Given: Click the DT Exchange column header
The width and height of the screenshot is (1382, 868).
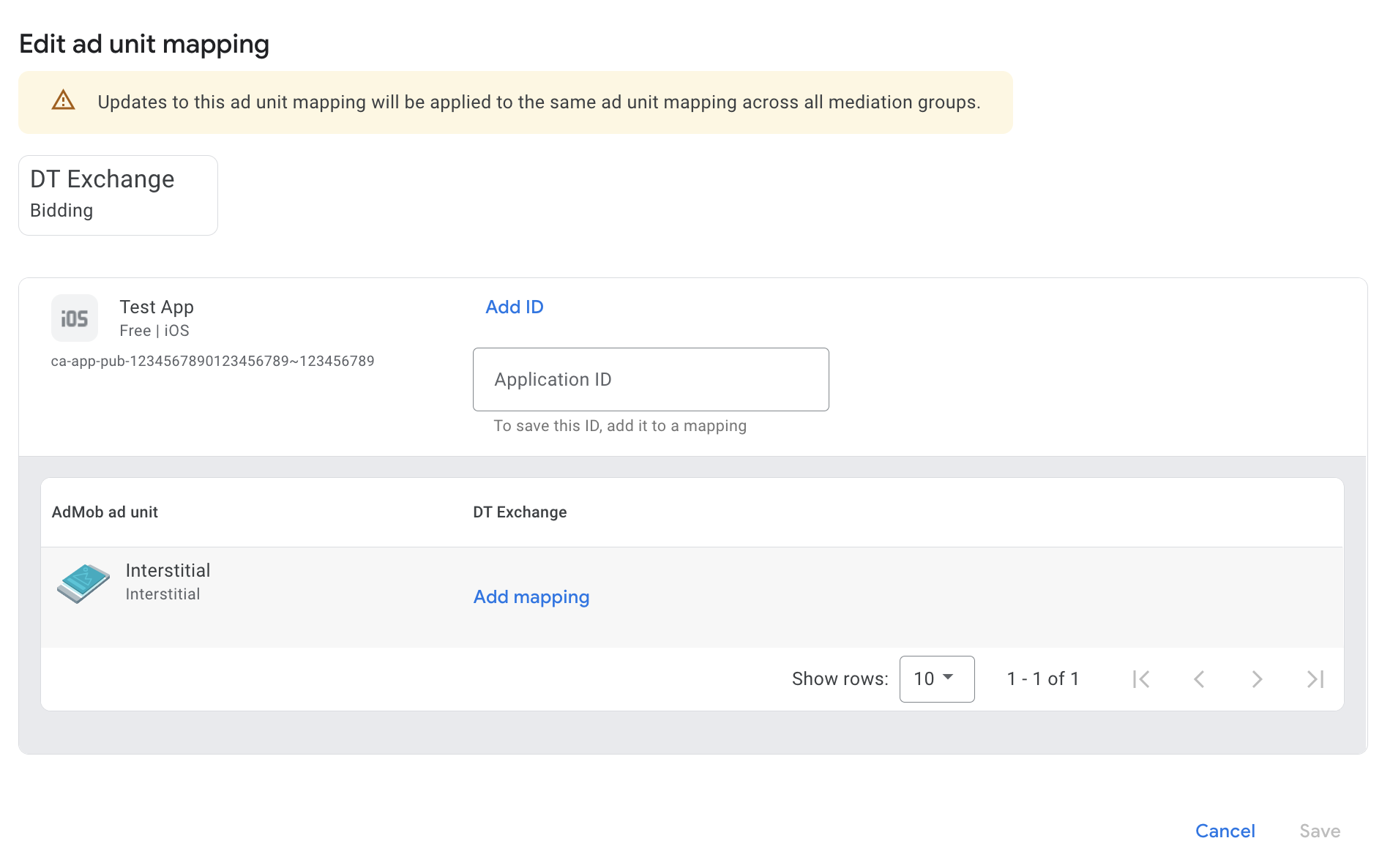Looking at the screenshot, I should [520, 512].
